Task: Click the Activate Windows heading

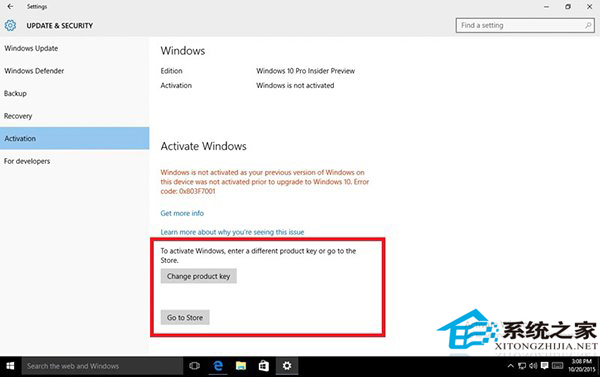Action: [204, 146]
